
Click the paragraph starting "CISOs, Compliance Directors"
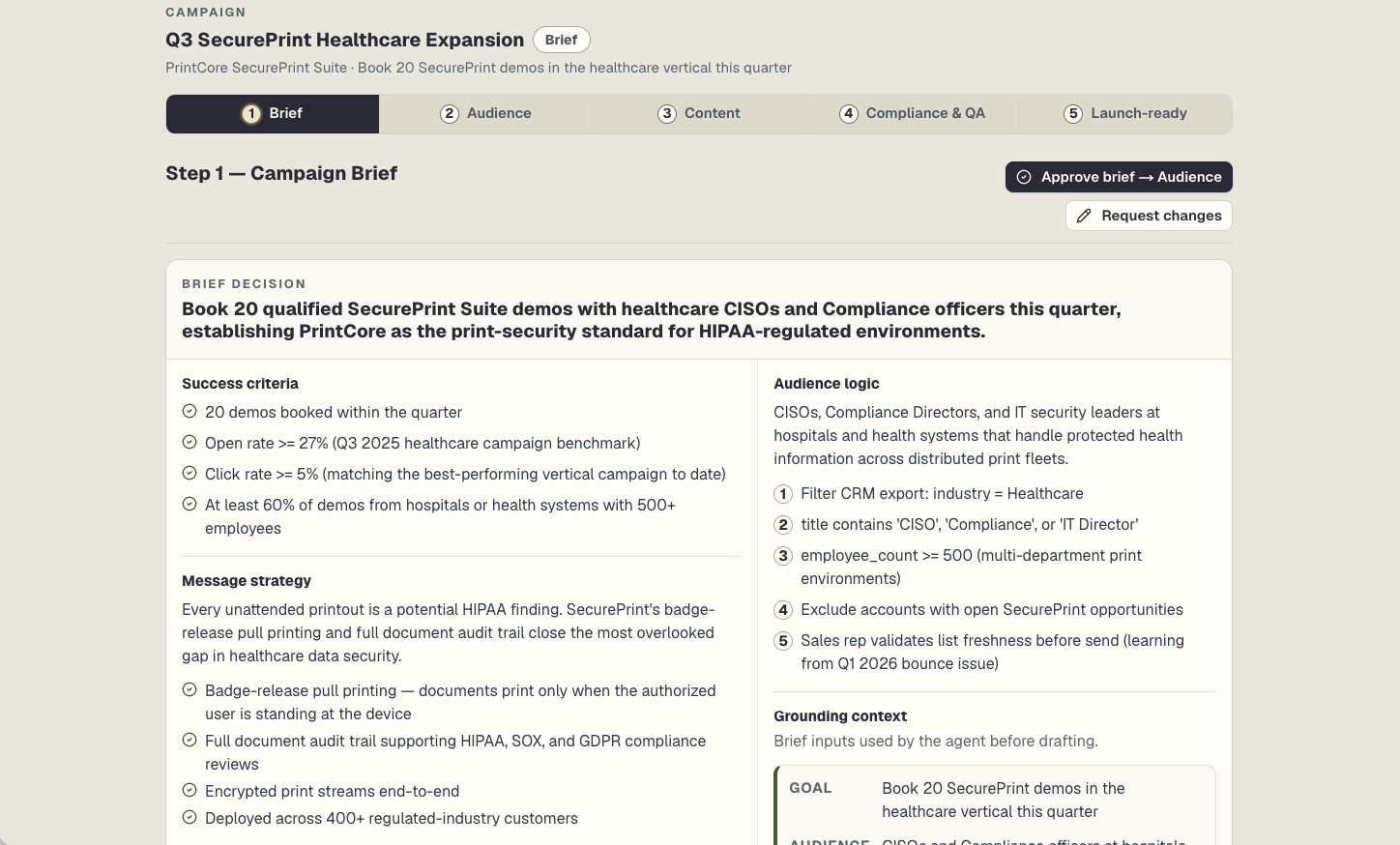[978, 435]
